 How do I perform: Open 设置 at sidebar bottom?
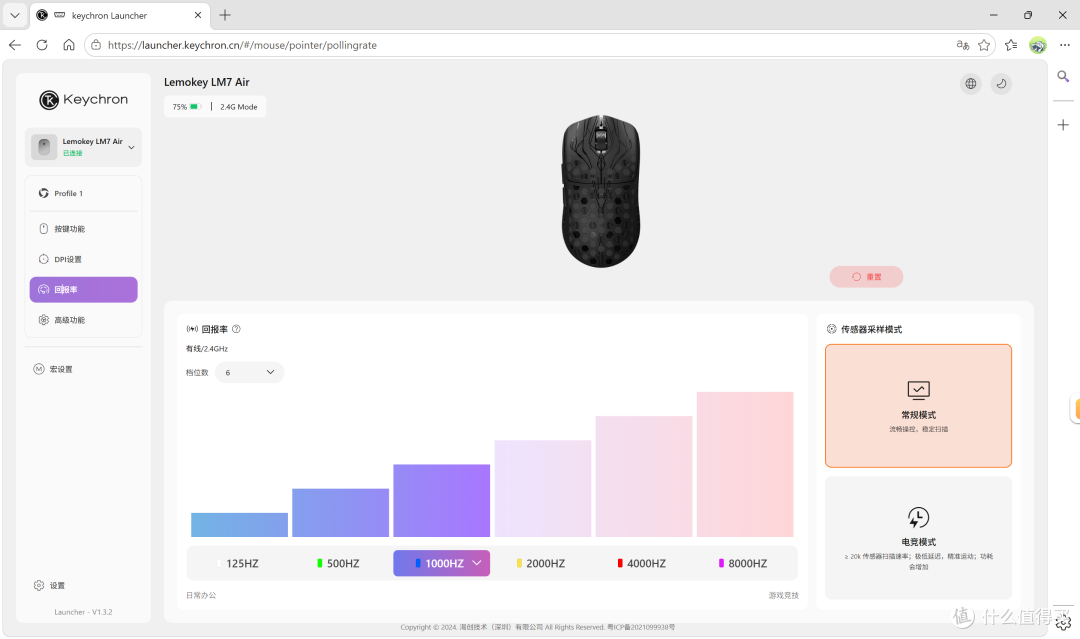pyautogui.click(x=50, y=585)
